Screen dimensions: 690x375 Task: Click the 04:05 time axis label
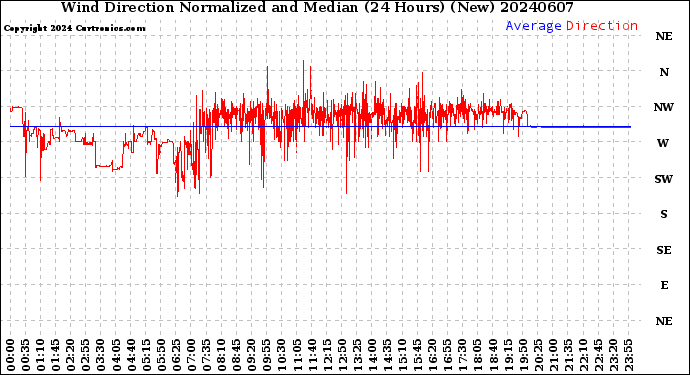[x=116, y=355]
